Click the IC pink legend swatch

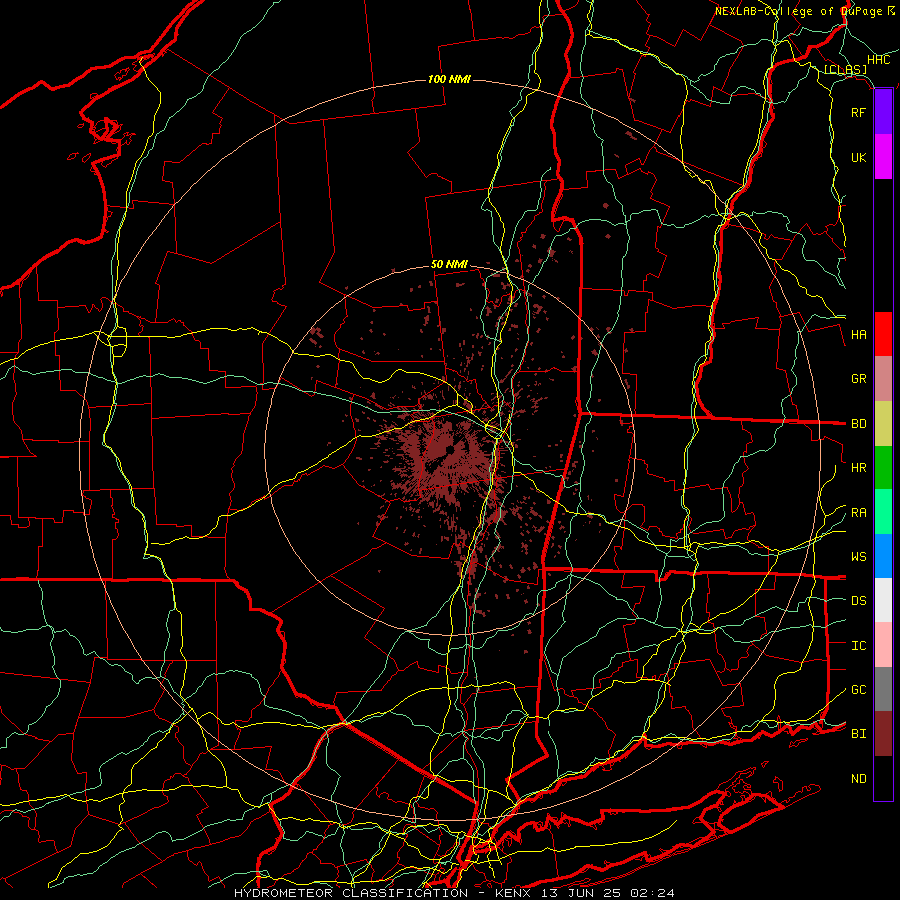coord(883,645)
